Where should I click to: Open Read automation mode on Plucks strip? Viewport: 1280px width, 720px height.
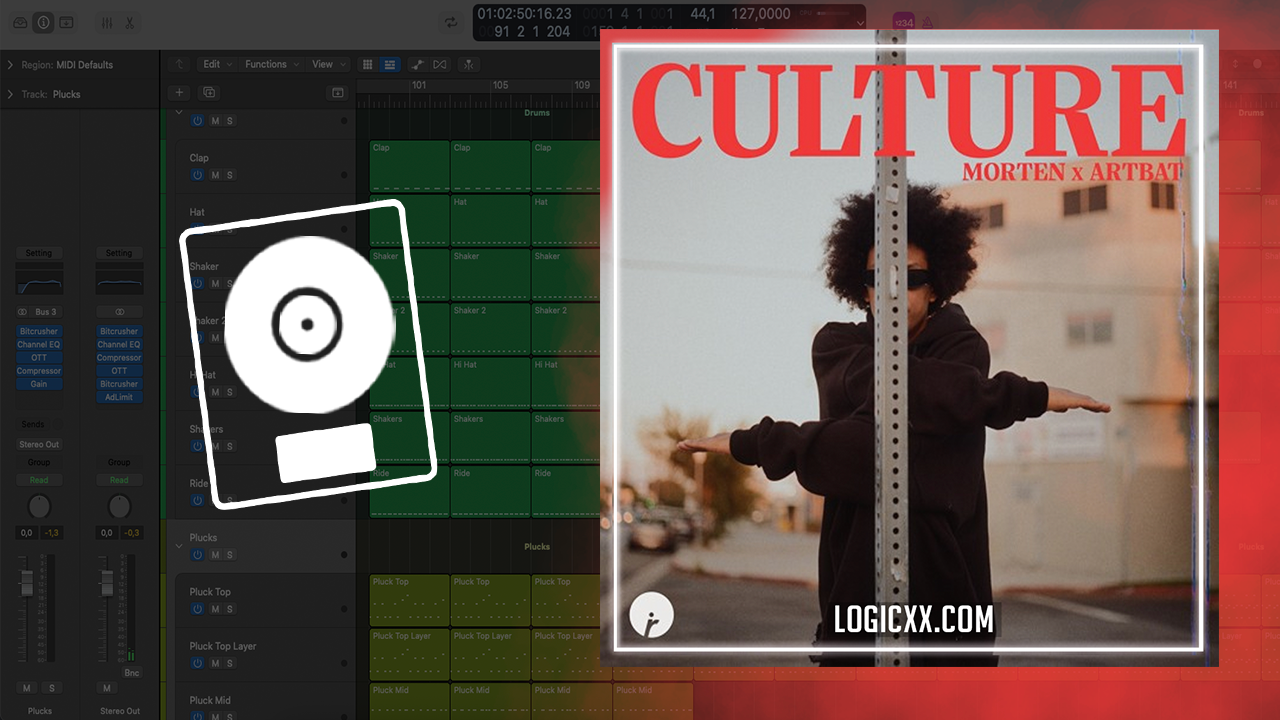click(x=39, y=480)
